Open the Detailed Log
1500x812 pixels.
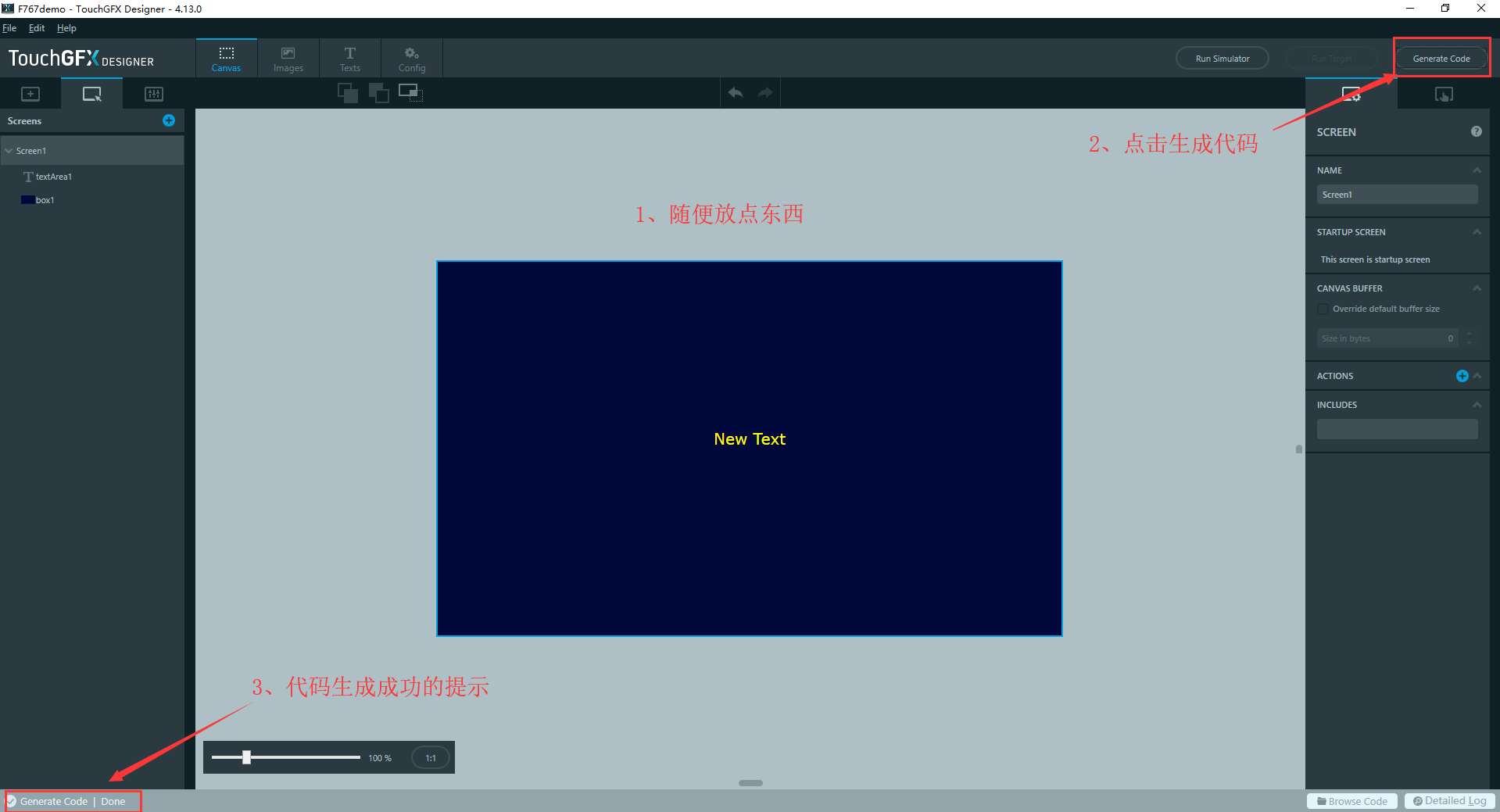click(x=1450, y=801)
